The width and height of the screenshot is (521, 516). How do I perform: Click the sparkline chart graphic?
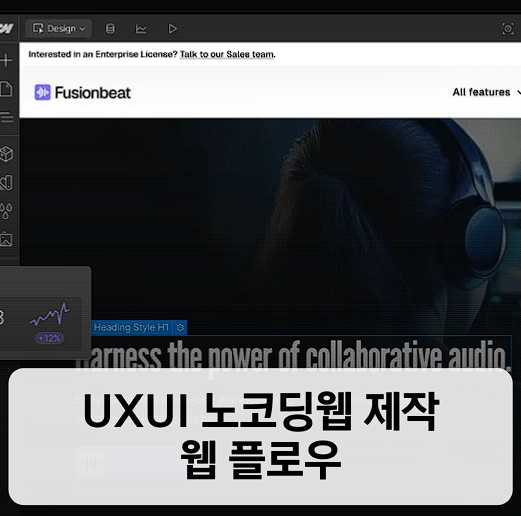tap(49, 314)
